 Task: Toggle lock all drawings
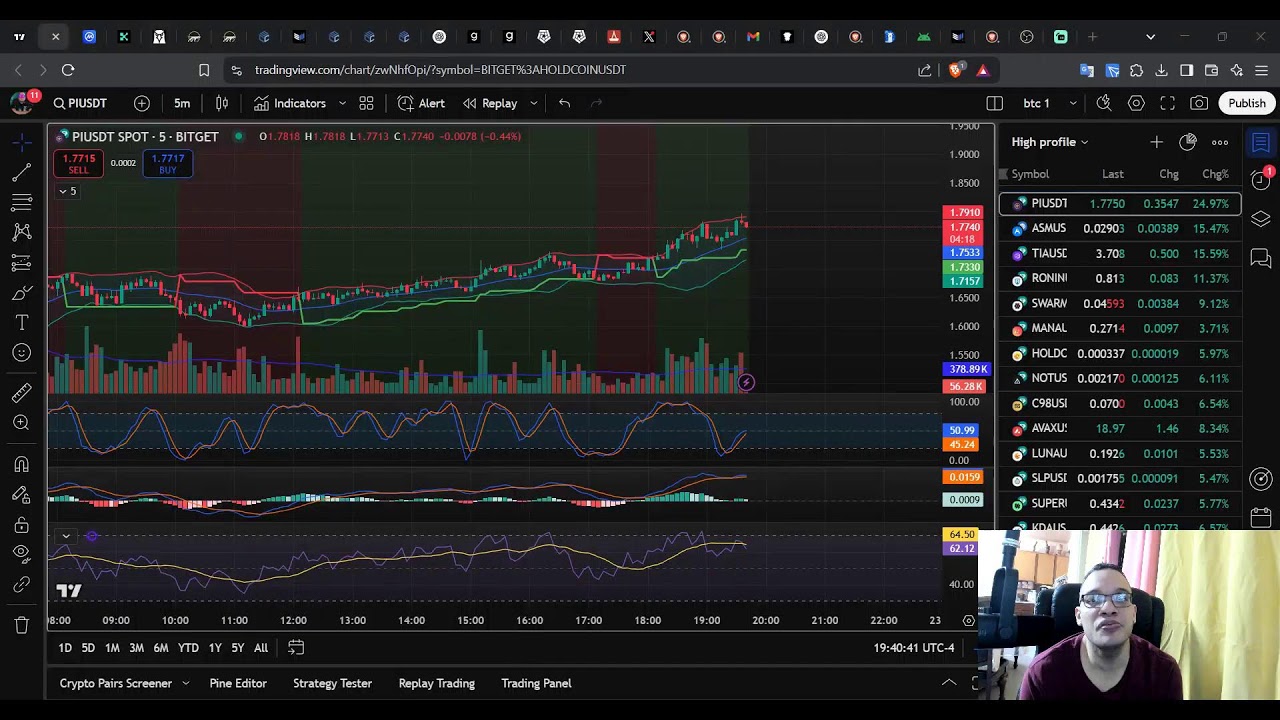tap(22, 524)
